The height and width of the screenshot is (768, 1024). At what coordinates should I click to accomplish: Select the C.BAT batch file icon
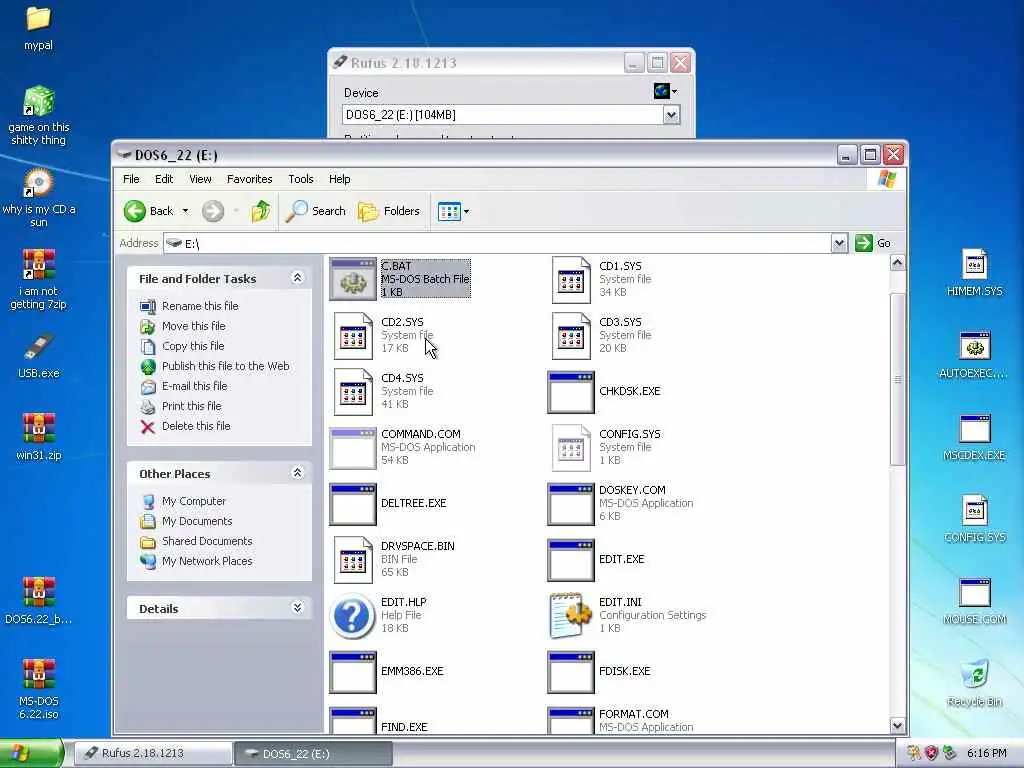(353, 280)
